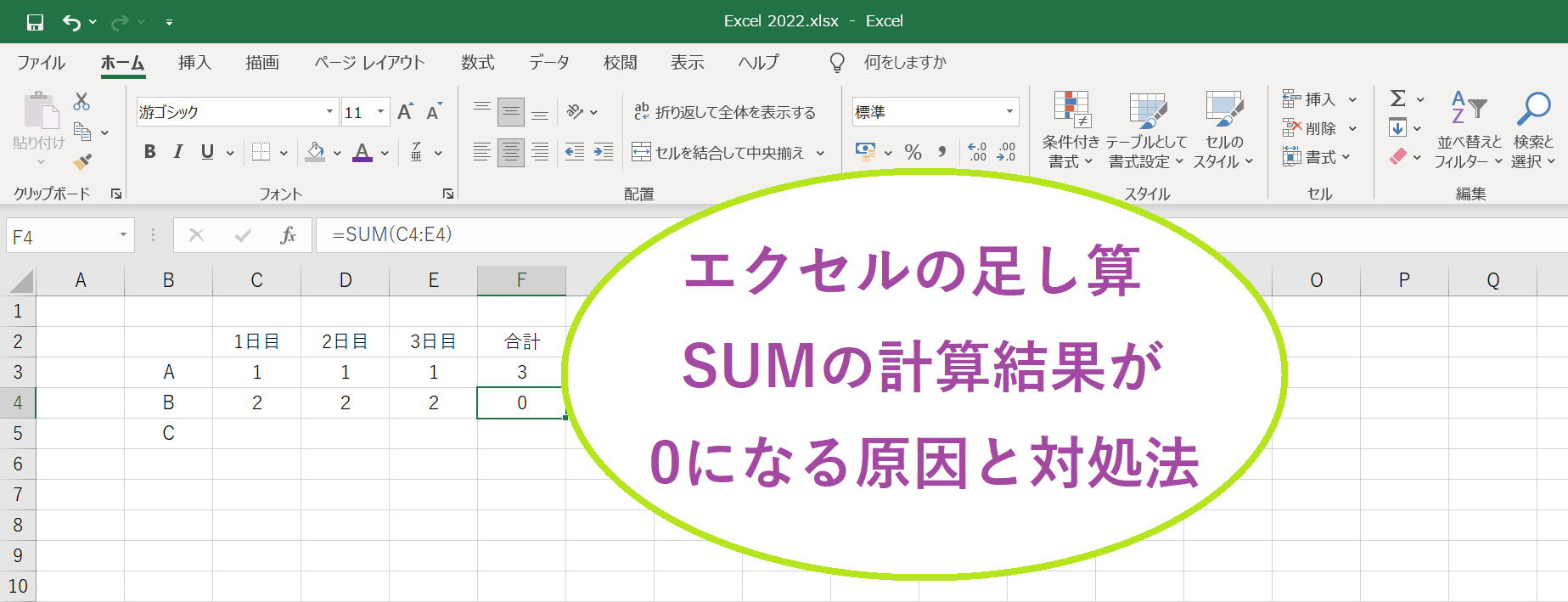Cut selection with the scissors icon
This screenshot has height=602, width=1568.
coord(81,102)
